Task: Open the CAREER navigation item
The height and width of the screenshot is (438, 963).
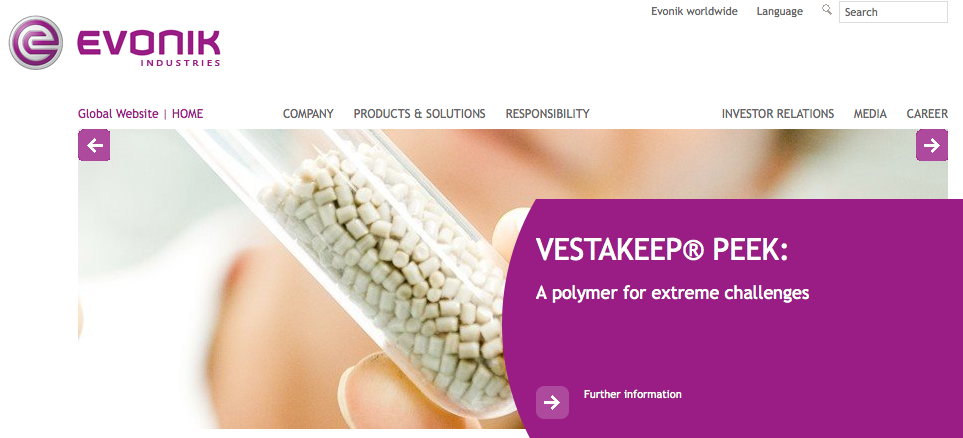Action: [x=927, y=114]
